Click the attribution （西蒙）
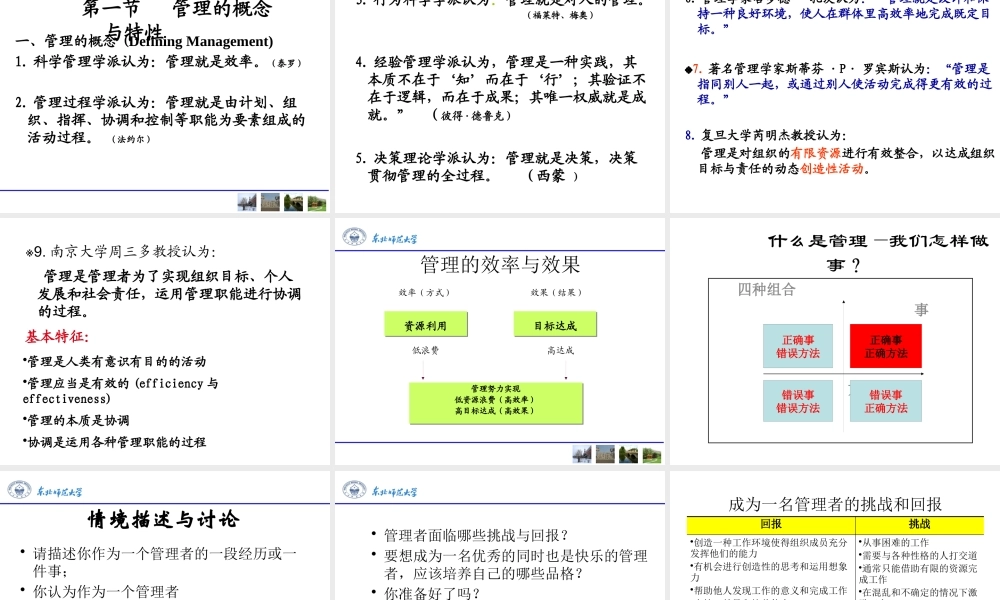Image resolution: width=1000 pixels, height=600 pixels. tap(552, 175)
